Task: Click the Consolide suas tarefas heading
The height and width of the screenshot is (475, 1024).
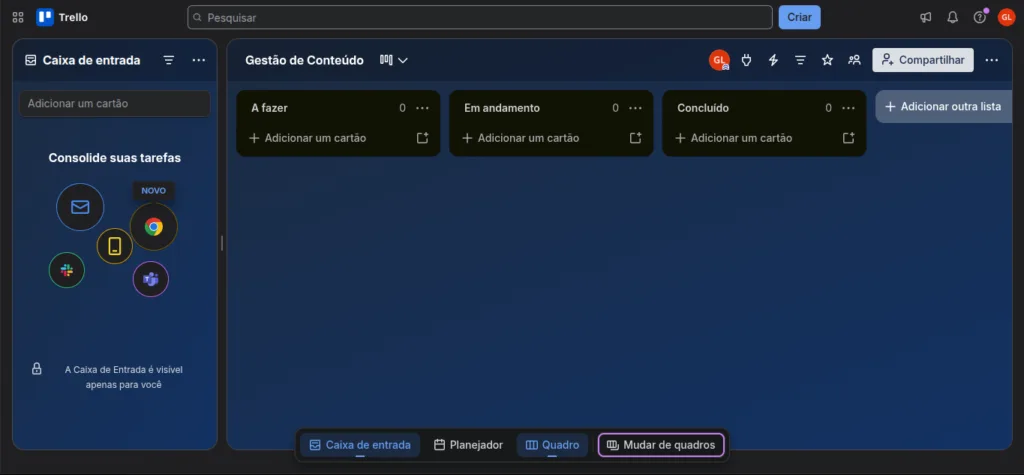Action: (x=115, y=158)
